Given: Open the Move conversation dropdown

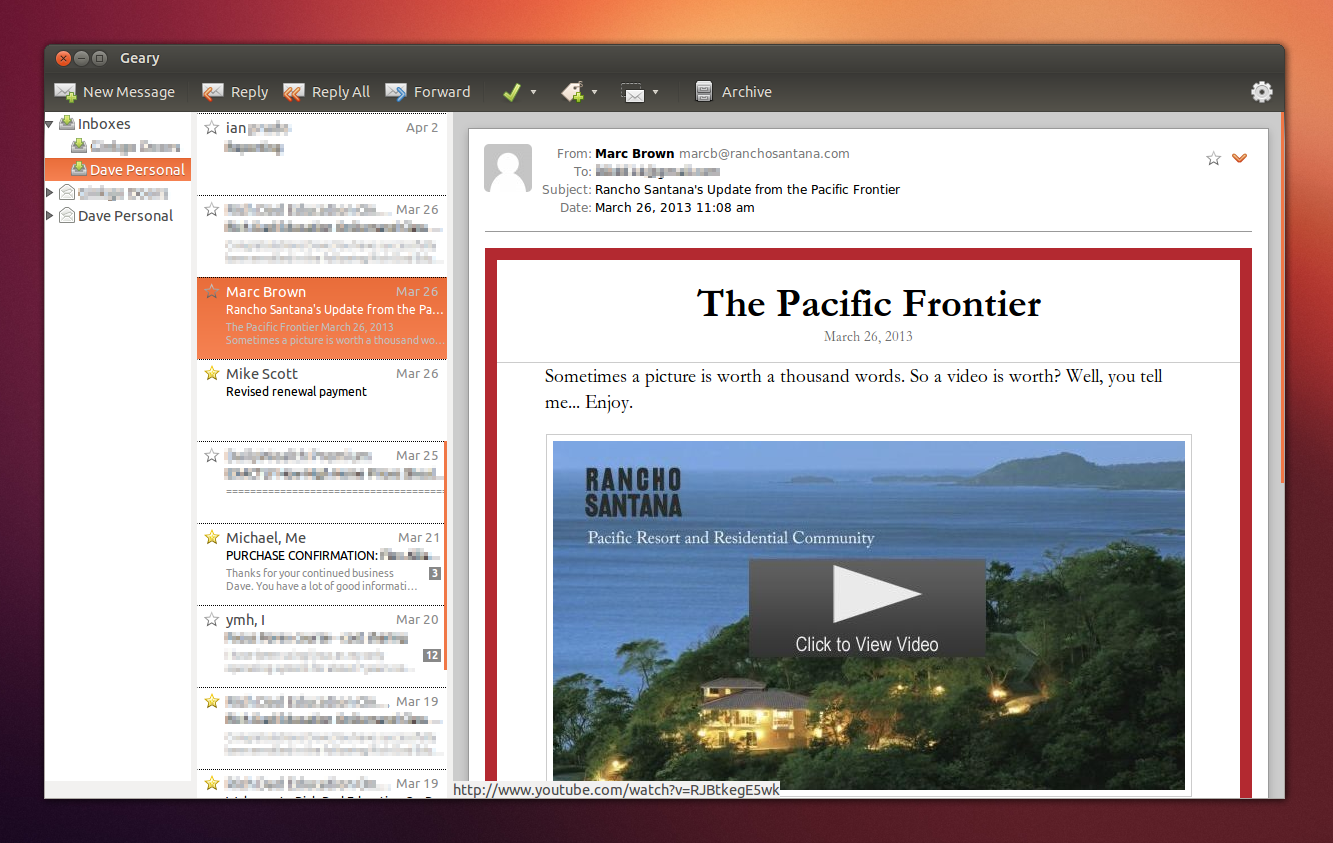Looking at the screenshot, I should 640,92.
